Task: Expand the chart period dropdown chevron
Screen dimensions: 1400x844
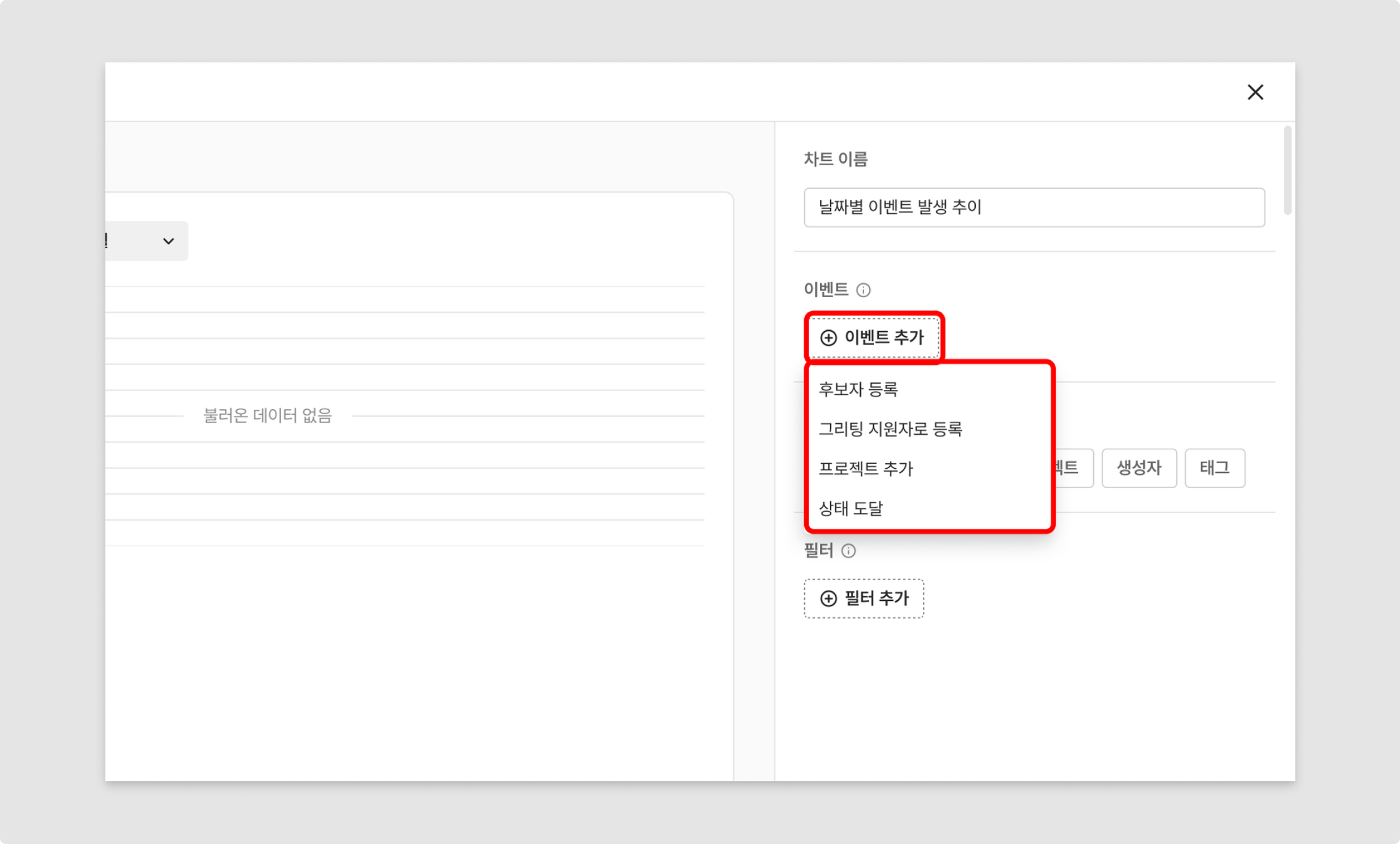Action: (168, 241)
